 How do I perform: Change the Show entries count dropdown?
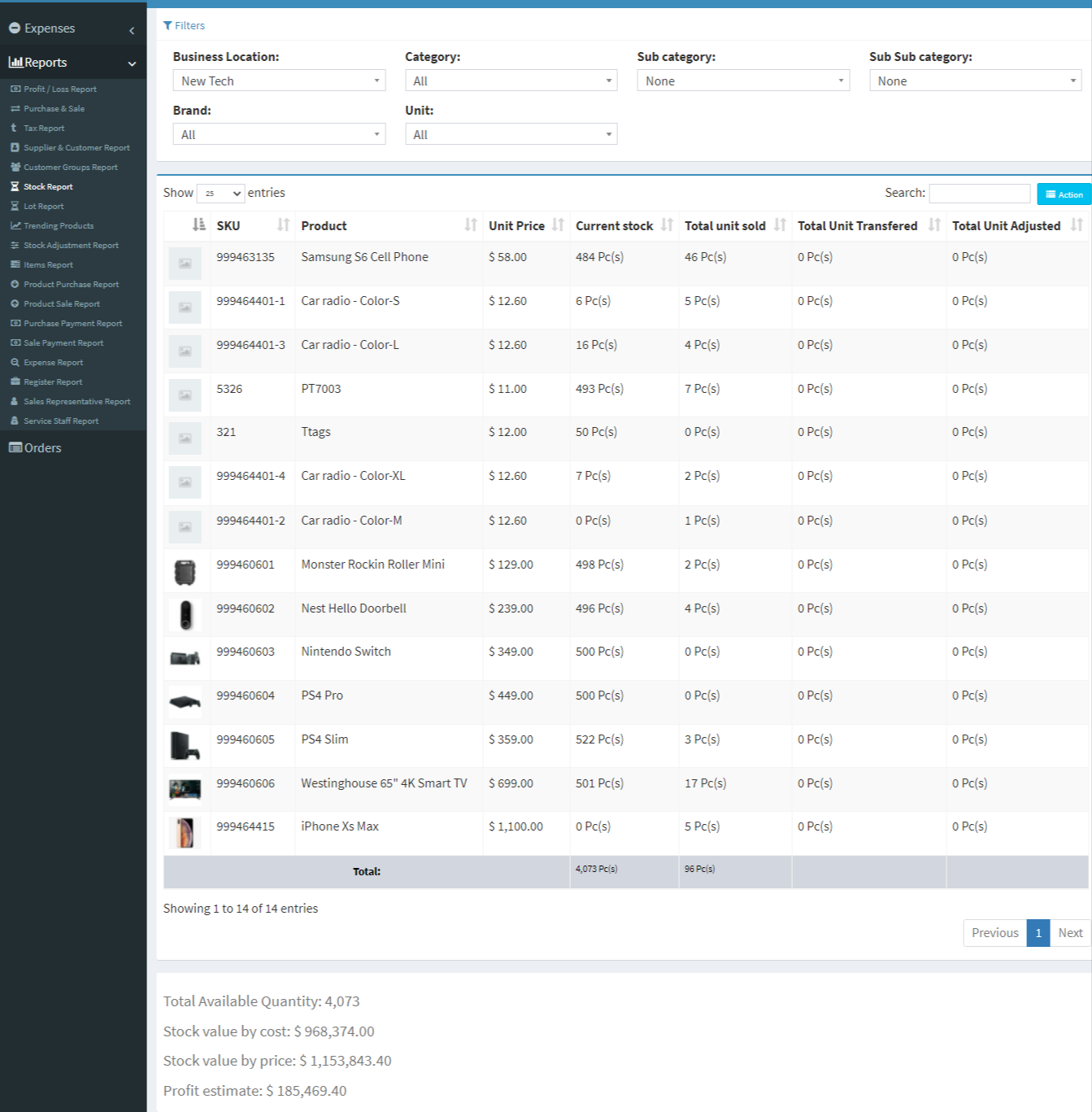pos(220,194)
